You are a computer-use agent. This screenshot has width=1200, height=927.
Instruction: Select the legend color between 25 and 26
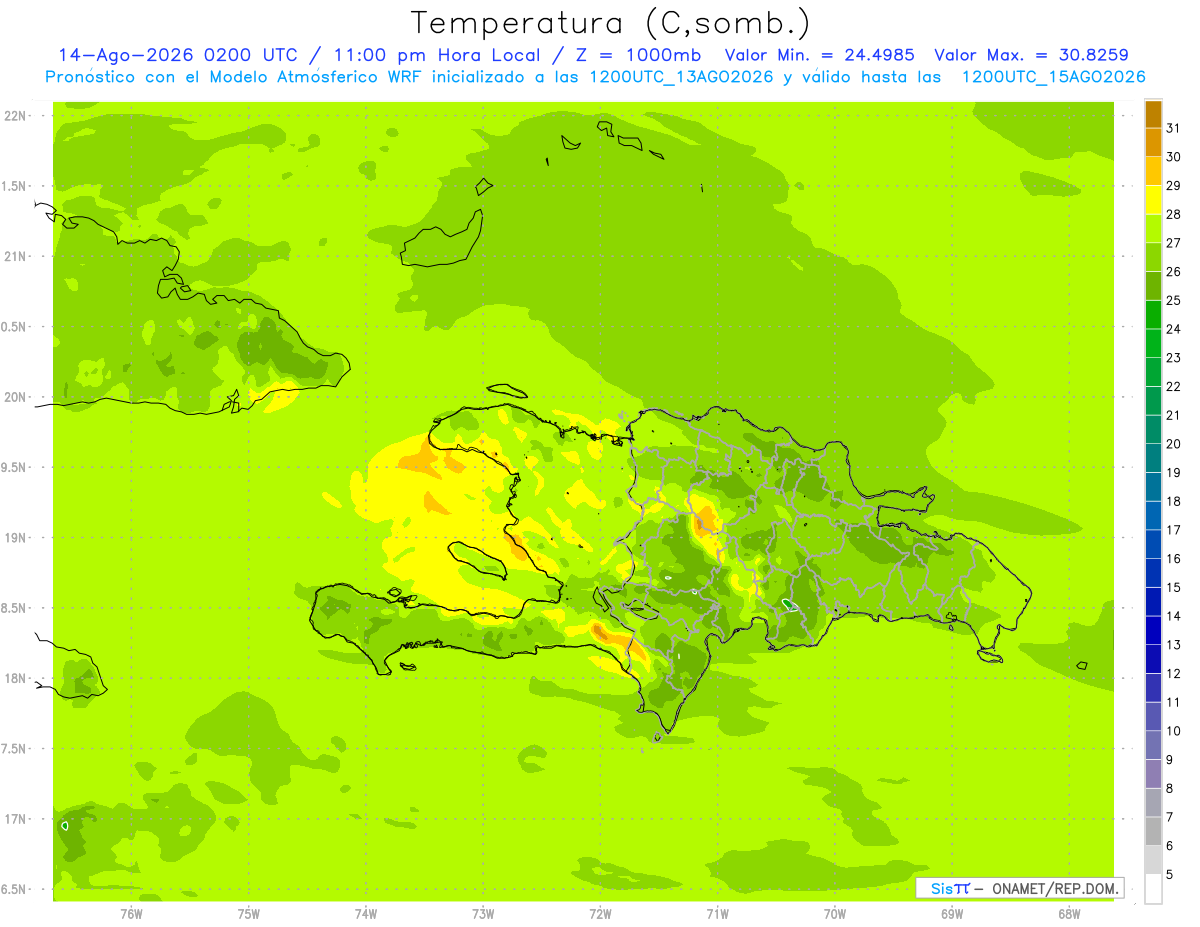pyautogui.click(x=1153, y=286)
